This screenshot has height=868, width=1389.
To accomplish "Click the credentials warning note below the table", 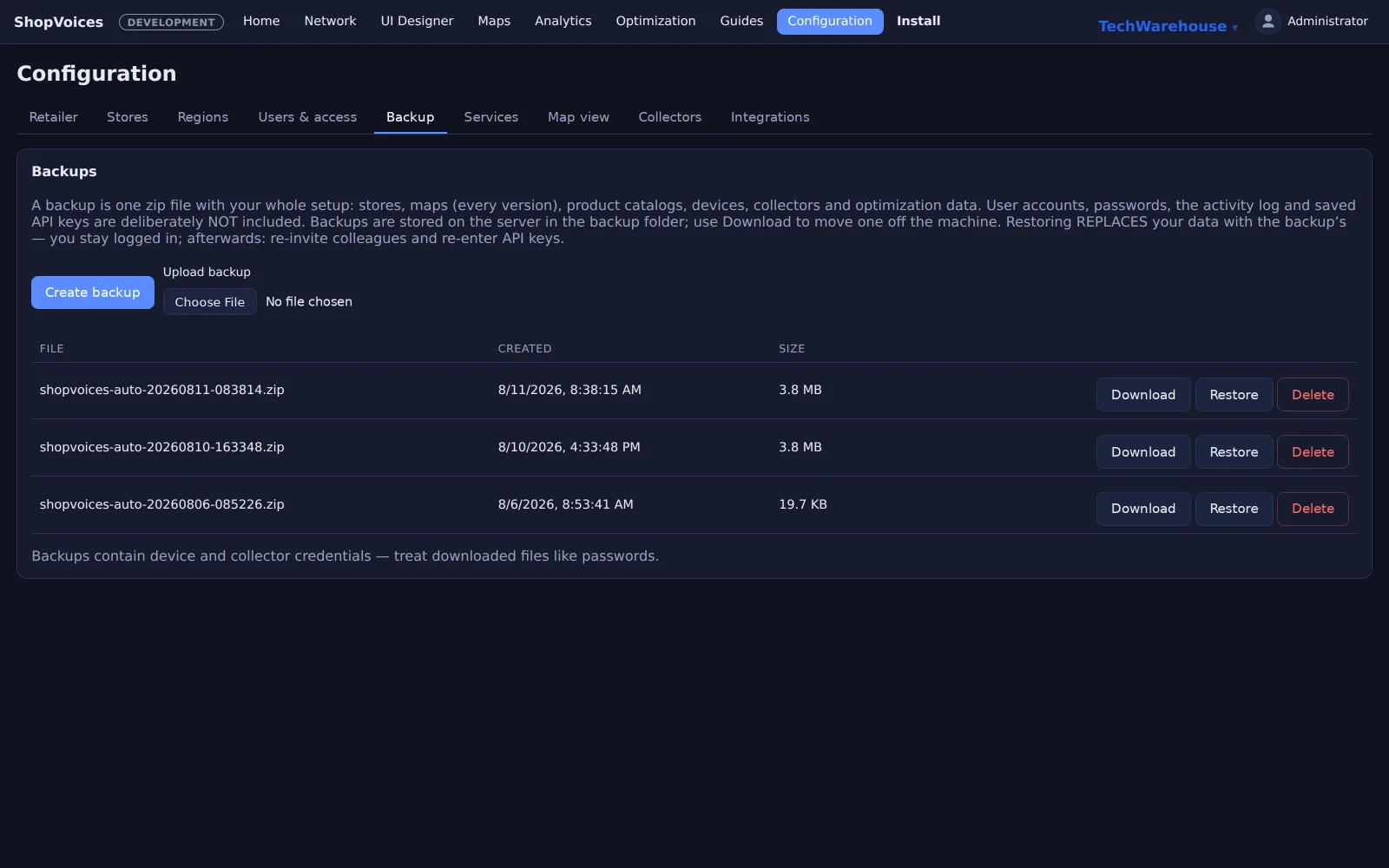I will (x=345, y=556).
